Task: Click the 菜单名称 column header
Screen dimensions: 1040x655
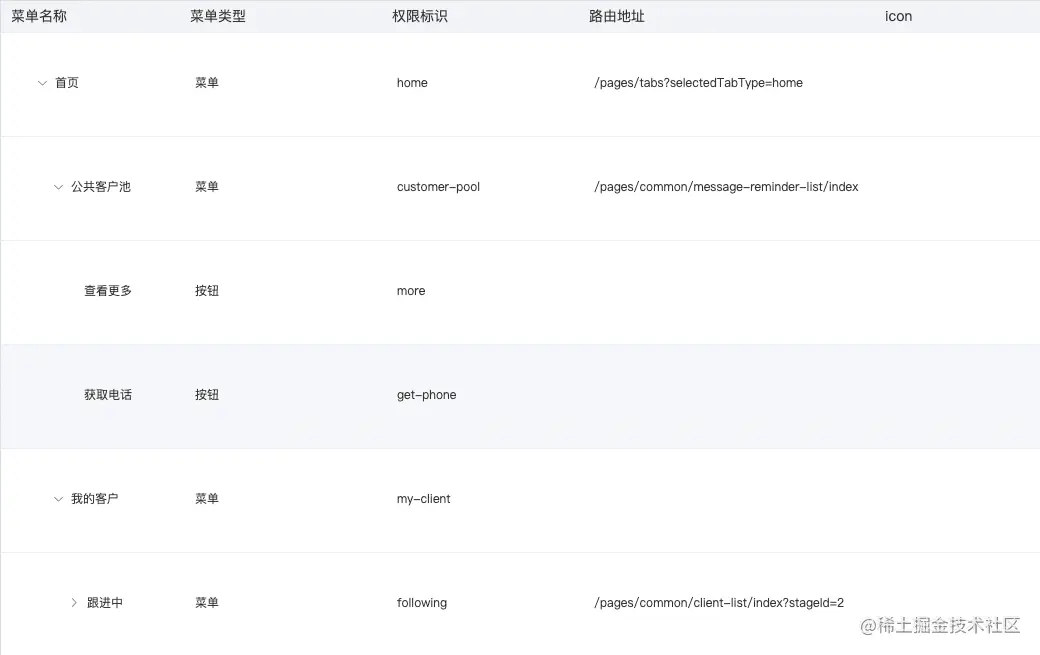Action: tap(39, 16)
